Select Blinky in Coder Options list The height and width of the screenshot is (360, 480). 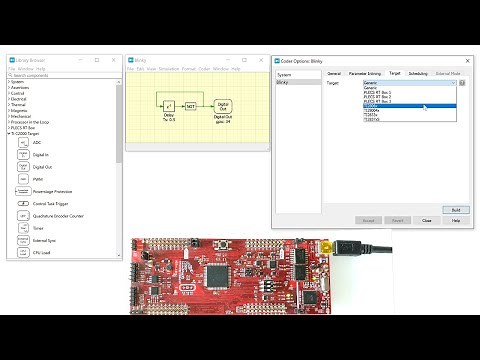[x=298, y=82]
